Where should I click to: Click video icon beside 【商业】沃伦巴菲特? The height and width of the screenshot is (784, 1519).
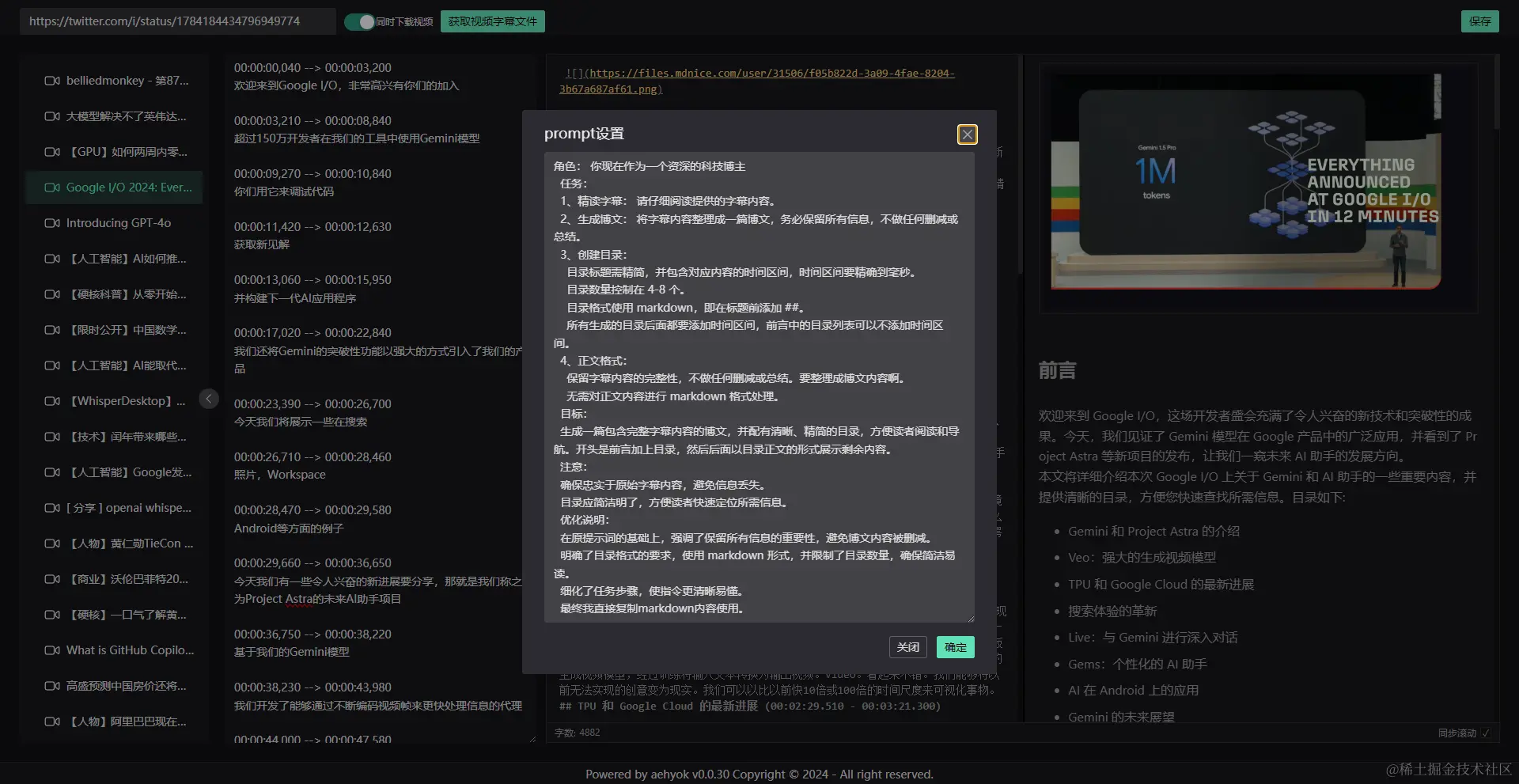pos(52,579)
